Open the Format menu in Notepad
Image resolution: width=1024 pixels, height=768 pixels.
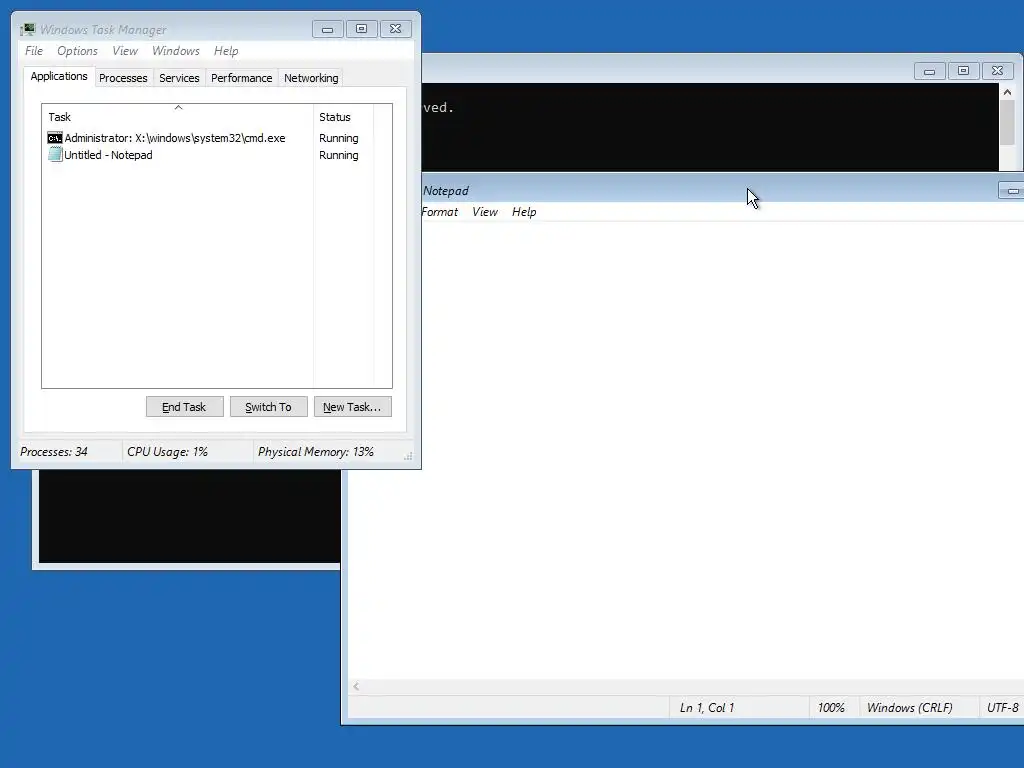point(440,212)
